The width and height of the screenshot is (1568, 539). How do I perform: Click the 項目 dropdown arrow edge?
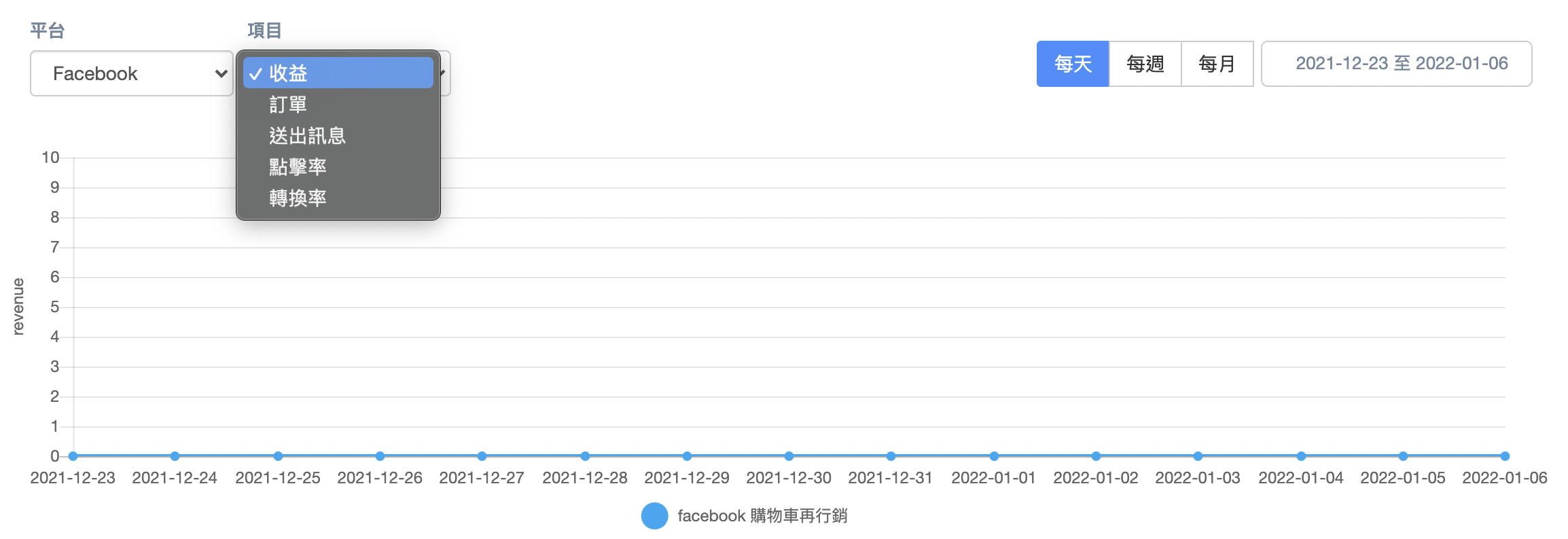pos(444,73)
